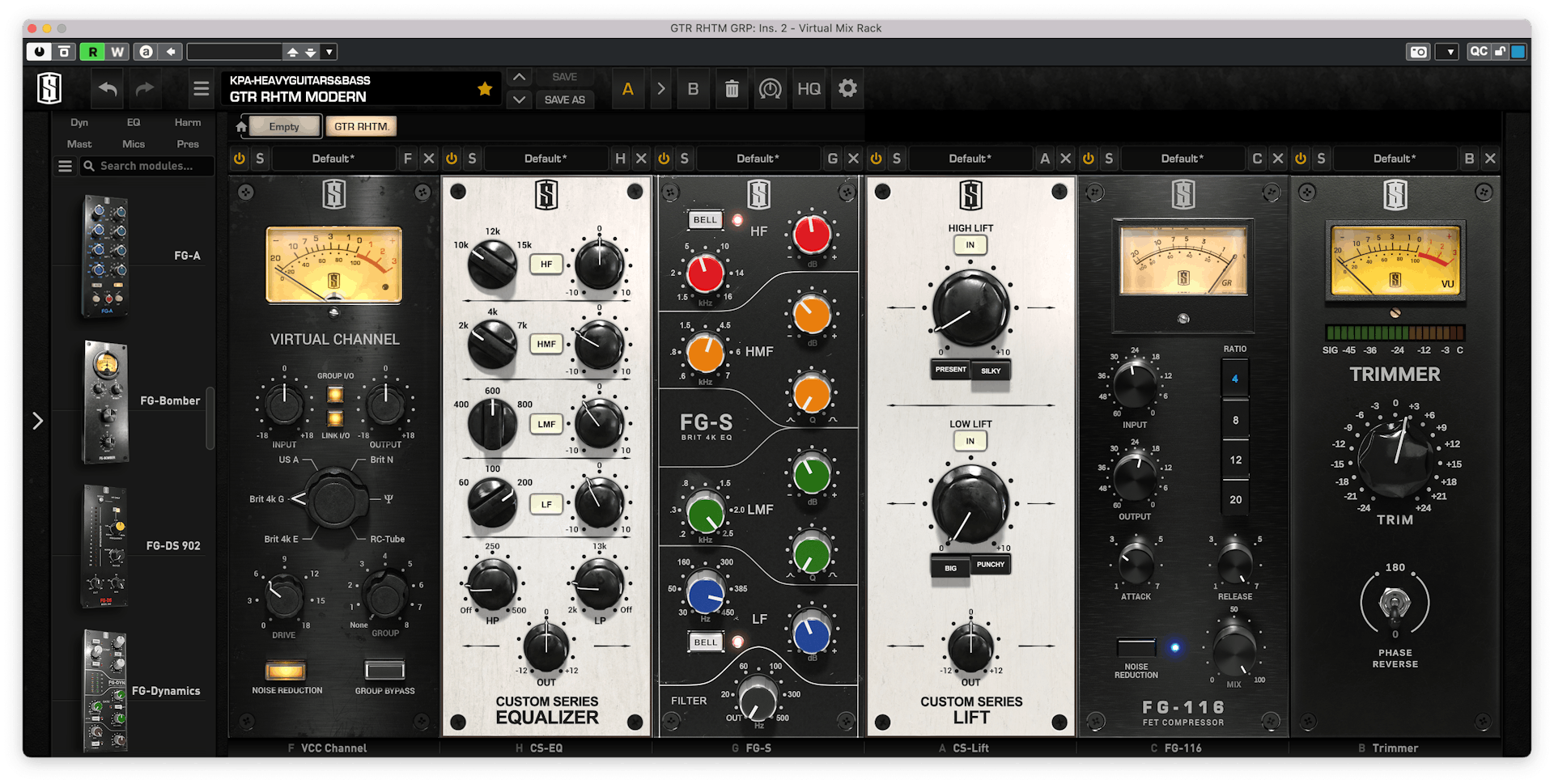Screen dimensions: 1554x784
Task: Enable HQ mode in the toolbar
Action: tap(809, 88)
